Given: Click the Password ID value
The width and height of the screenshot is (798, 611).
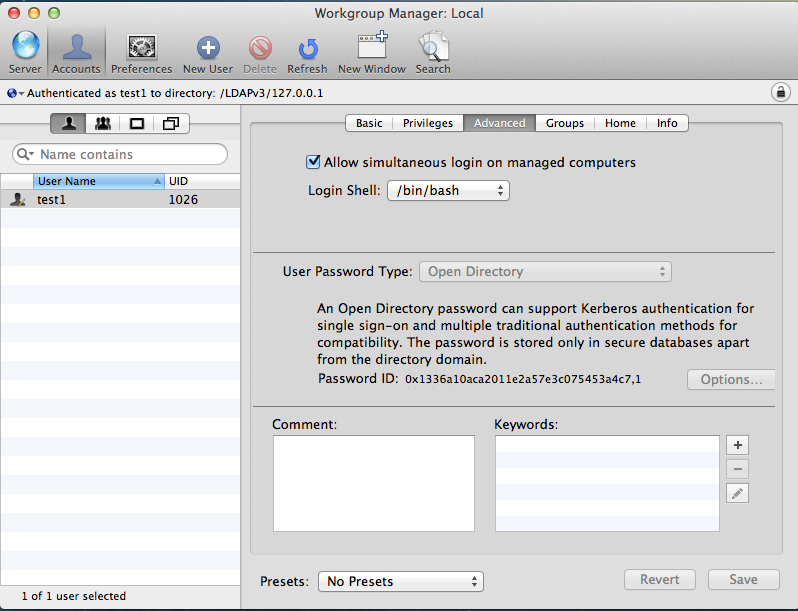Looking at the screenshot, I should (x=523, y=380).
